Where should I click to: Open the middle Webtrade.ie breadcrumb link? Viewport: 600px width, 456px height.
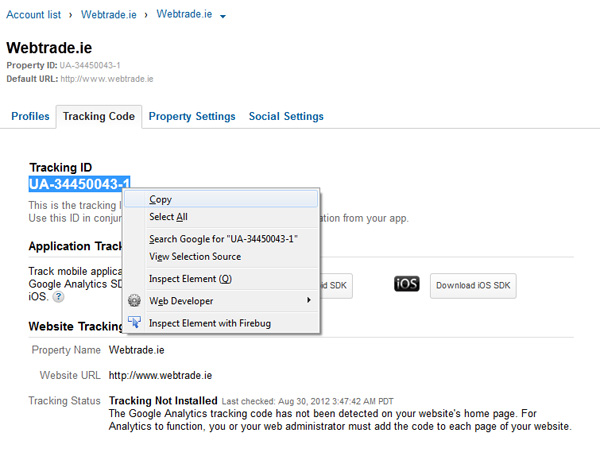pos(109,15)
